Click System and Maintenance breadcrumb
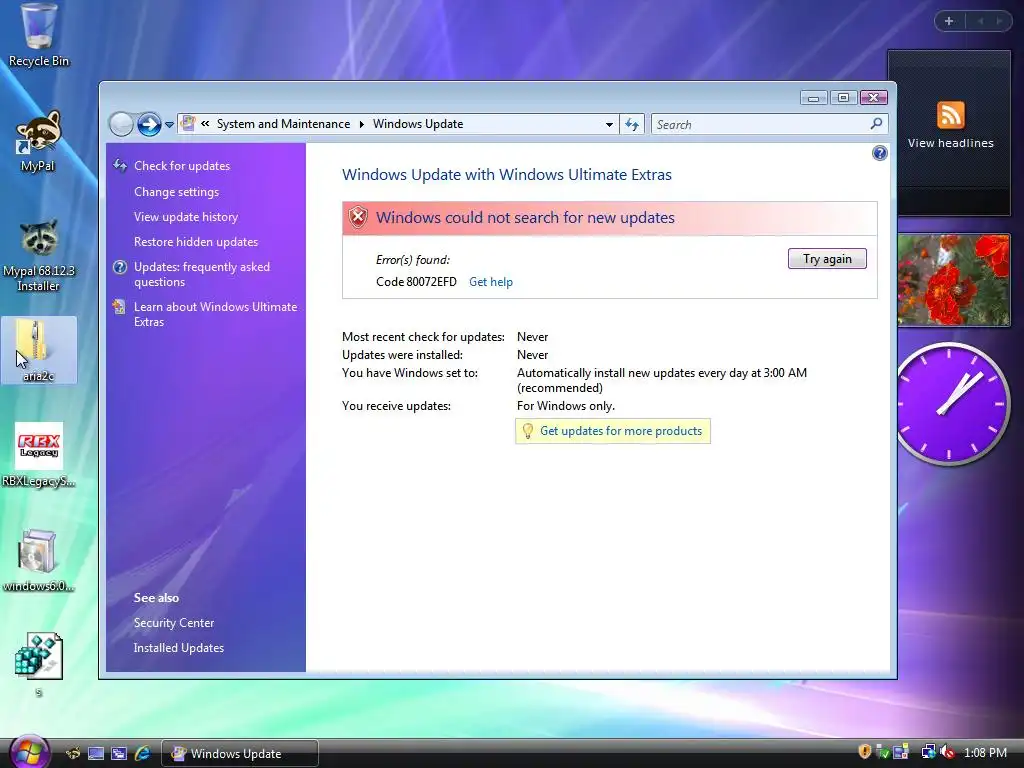Screen dimensions: 1024x768 [283, 124]
